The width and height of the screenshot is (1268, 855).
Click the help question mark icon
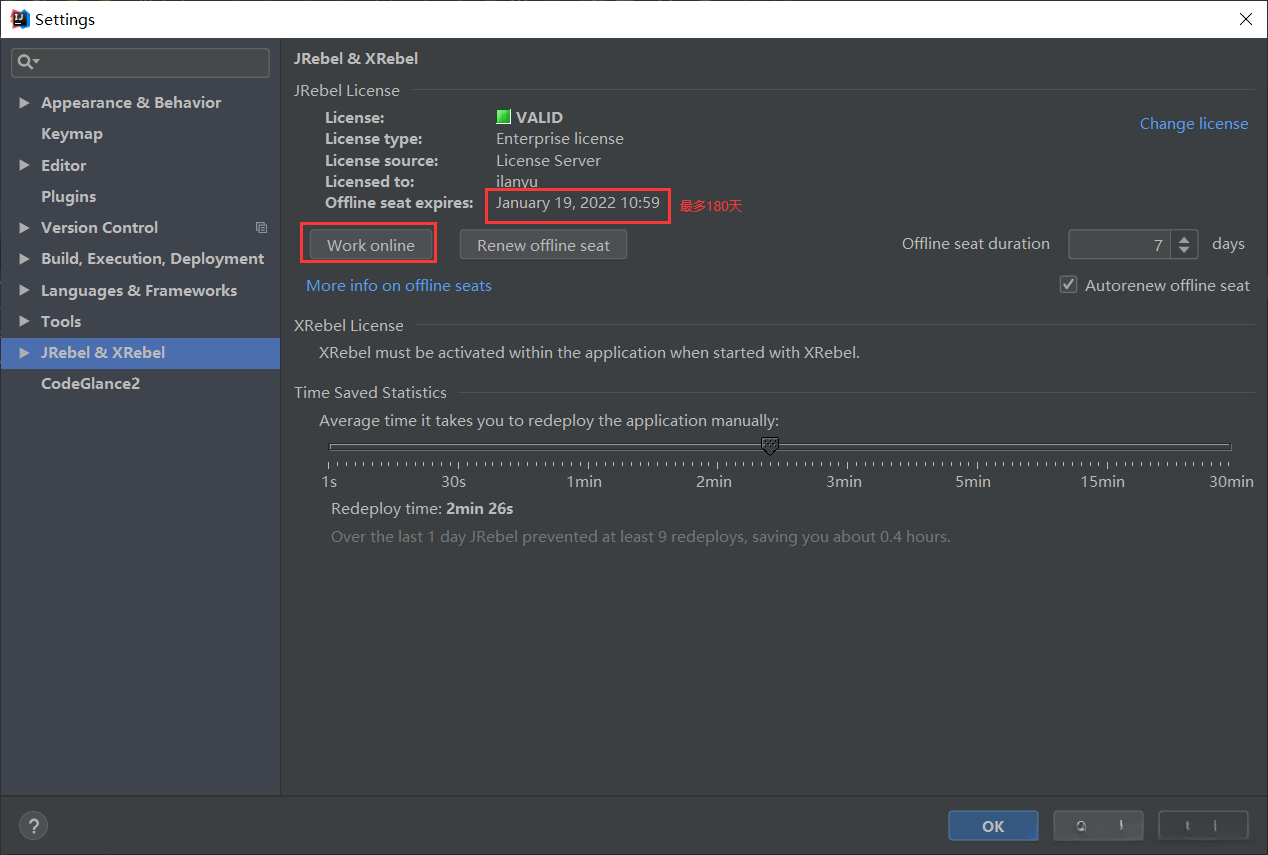point(33,826)
